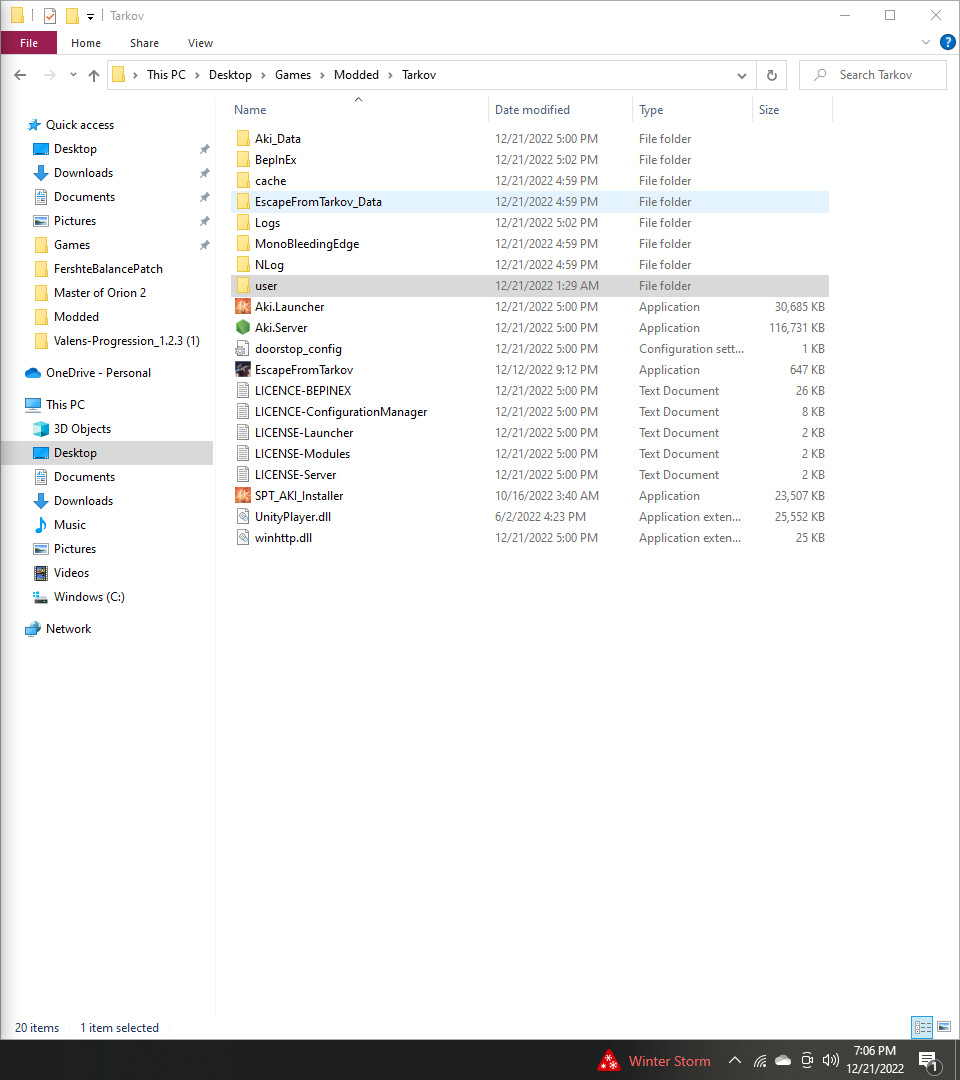The width and height of the screenshot is (960, 1080).
Task: Click Games in the address breadcrumb
Action: (x=293, y=75)
